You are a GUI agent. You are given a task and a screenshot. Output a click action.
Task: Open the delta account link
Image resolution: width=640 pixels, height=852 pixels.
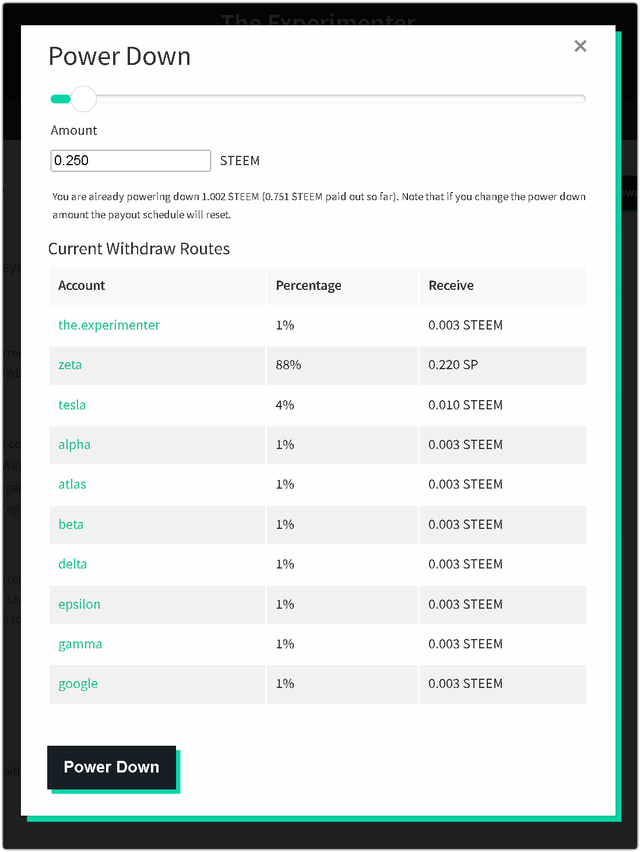coord(72,564)
